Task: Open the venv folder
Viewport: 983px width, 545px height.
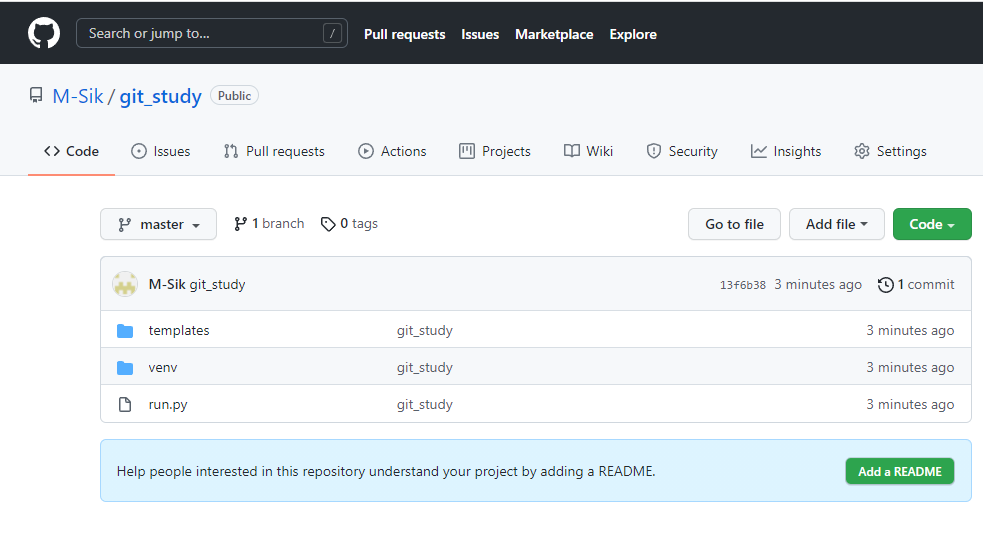Action: 163,368
